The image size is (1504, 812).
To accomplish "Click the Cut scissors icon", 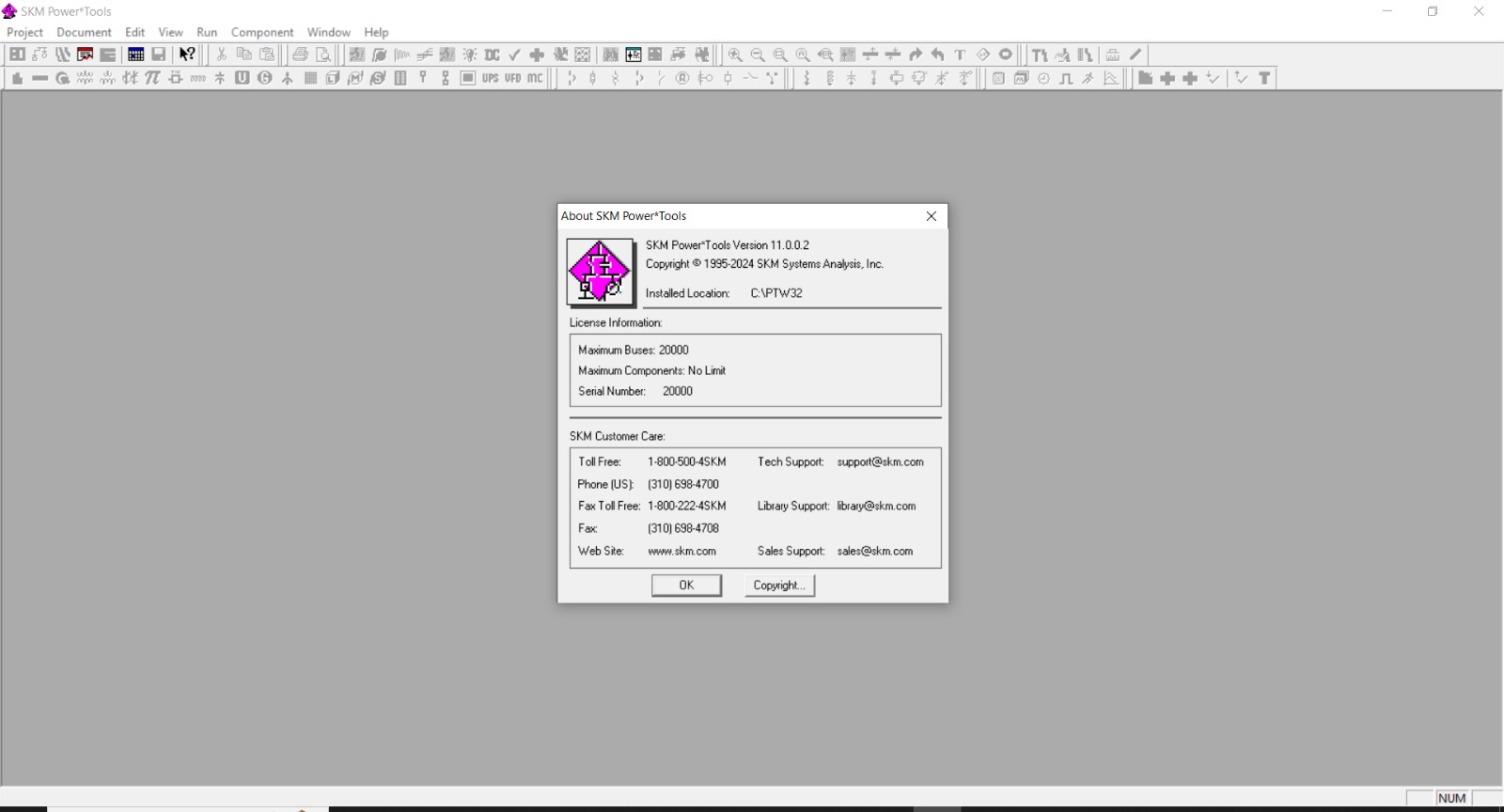I will tap(221, 55).
